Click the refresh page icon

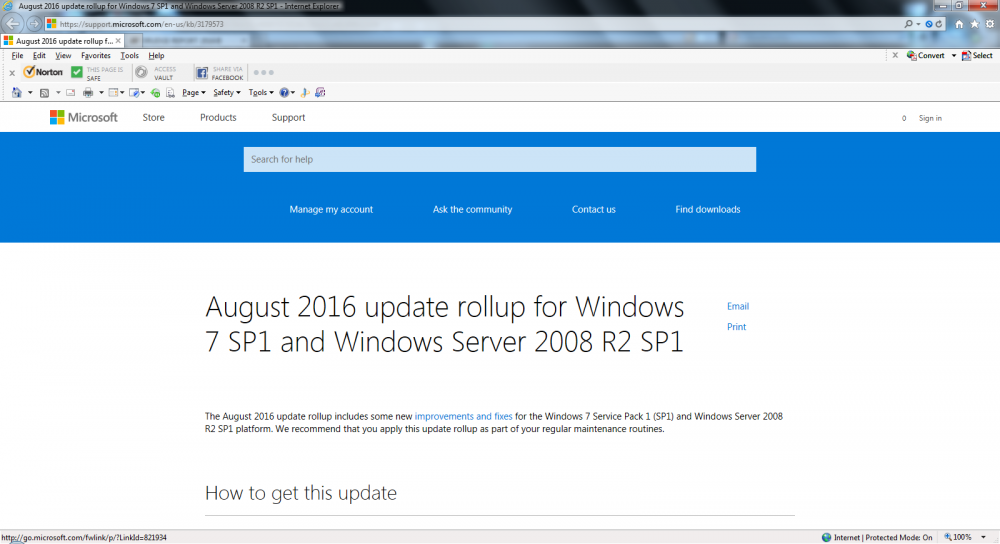pyautogui.click(x=939, y=24)
